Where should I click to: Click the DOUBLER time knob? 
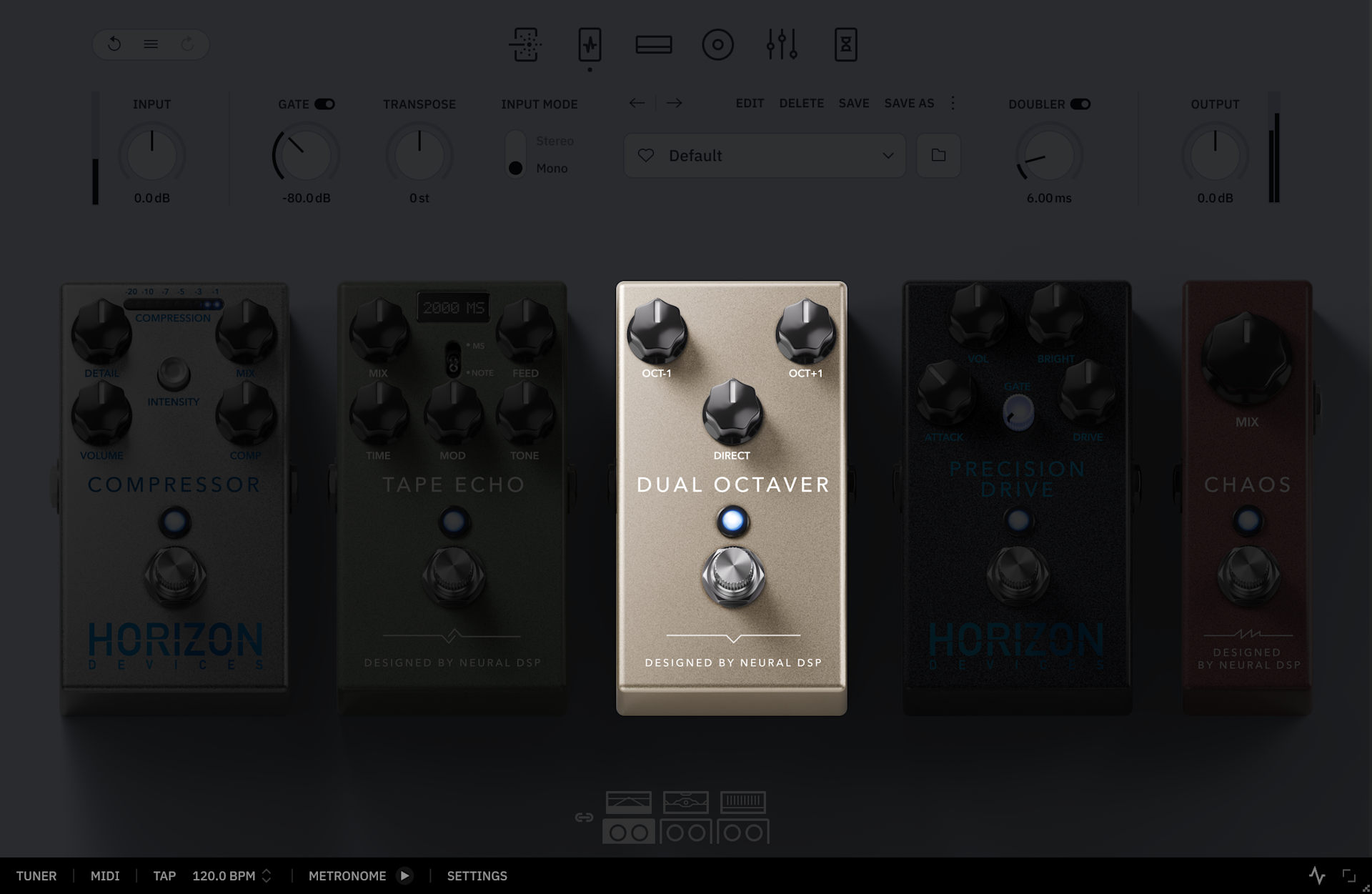1049,155
